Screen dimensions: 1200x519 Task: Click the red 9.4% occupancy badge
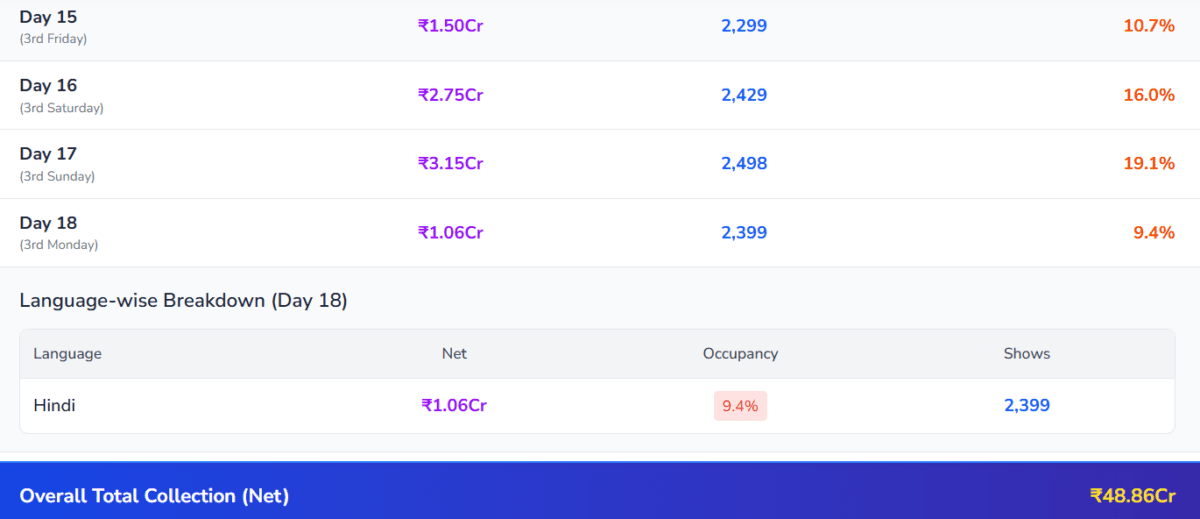pos(740,406)
